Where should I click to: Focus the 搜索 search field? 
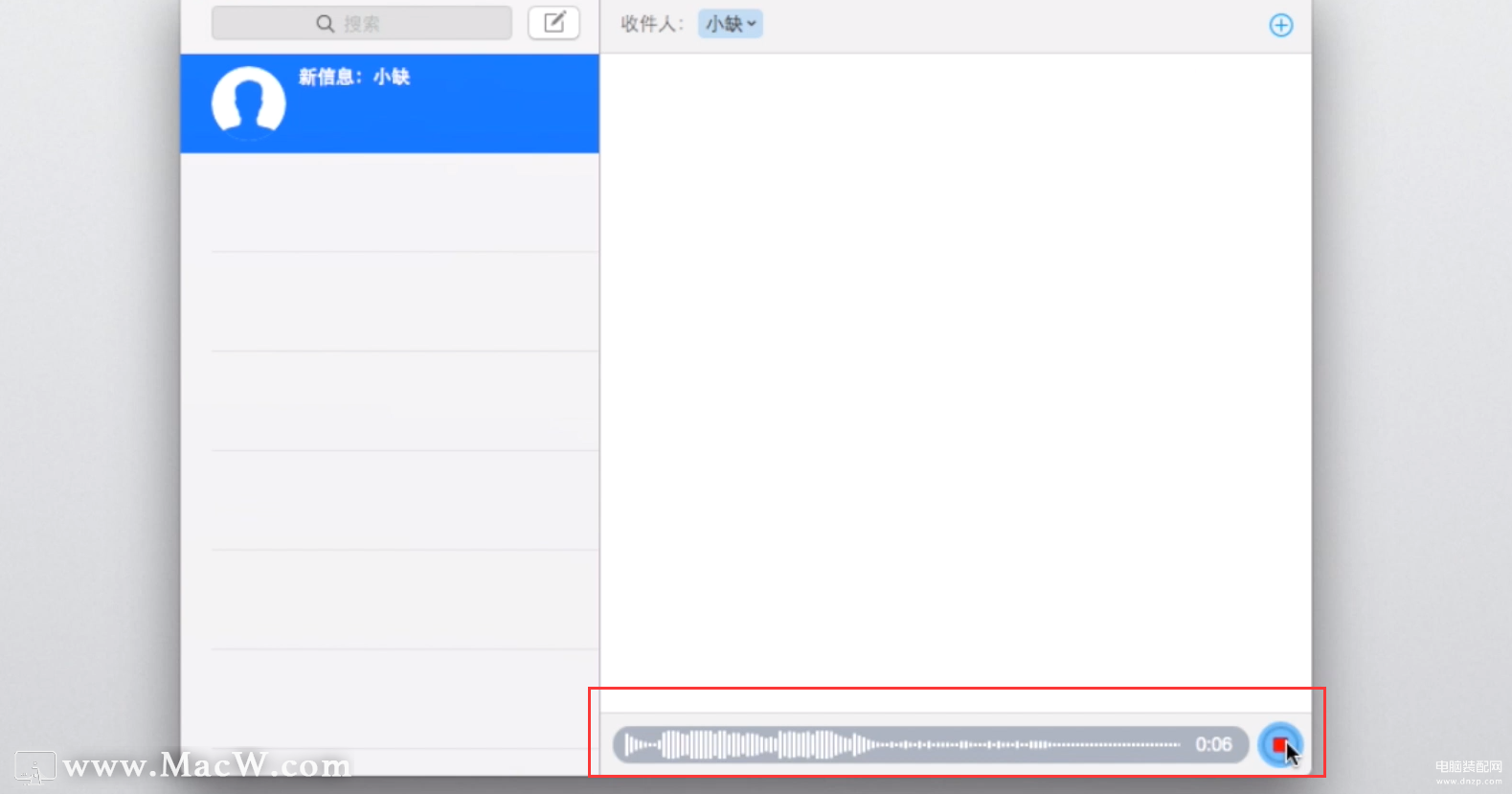click(x=362, y=24)
